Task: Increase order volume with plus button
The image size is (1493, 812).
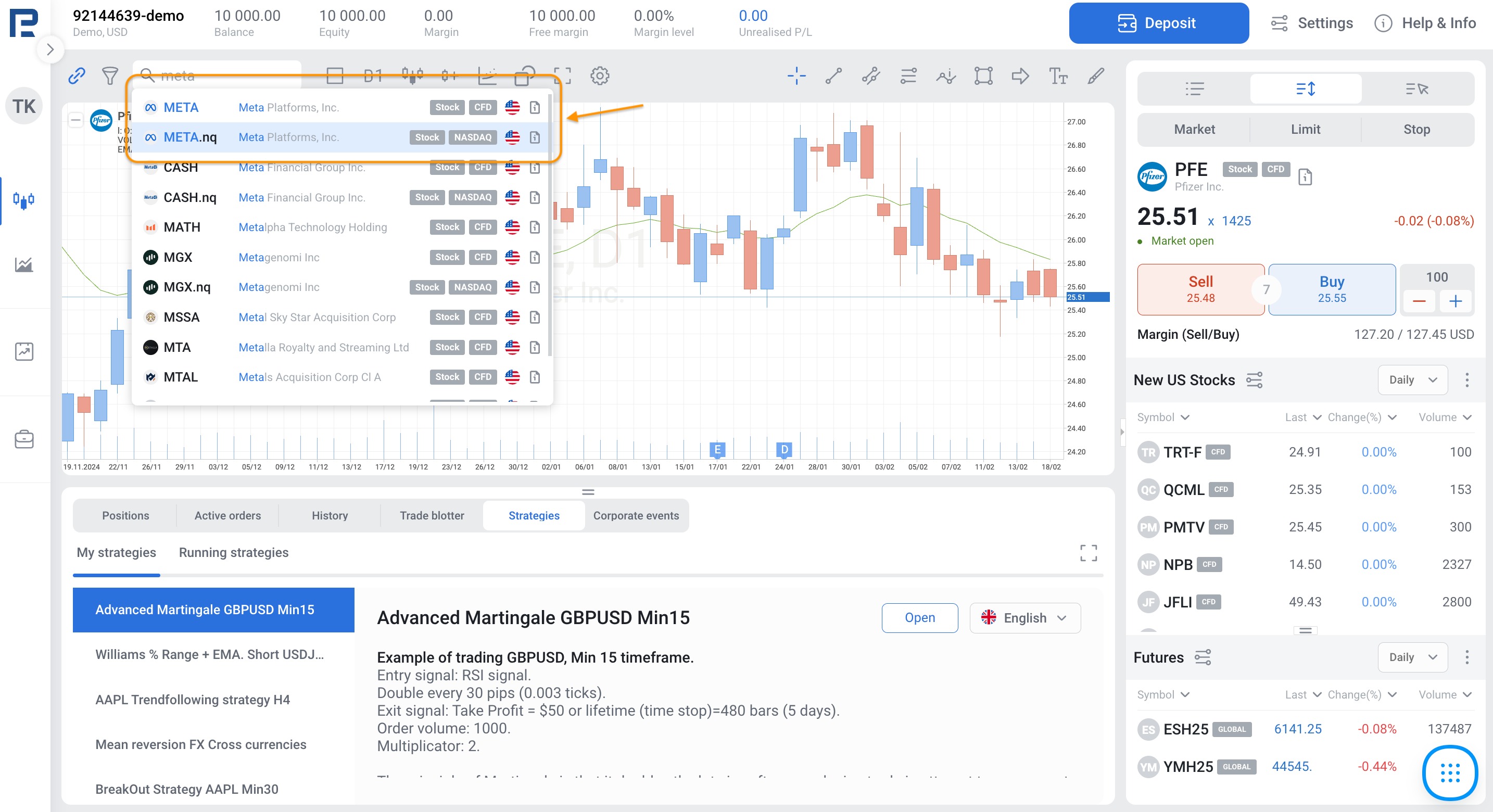Action: coord(1455,301)
